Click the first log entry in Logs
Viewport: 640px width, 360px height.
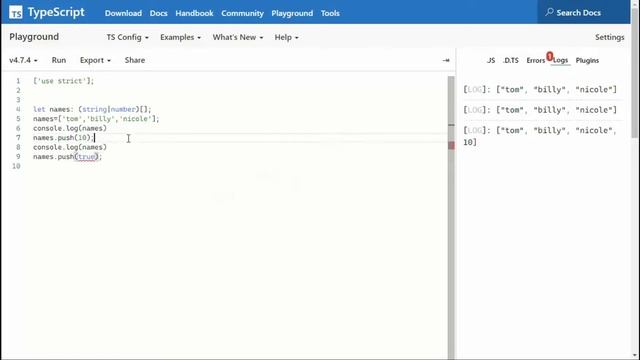540,89
